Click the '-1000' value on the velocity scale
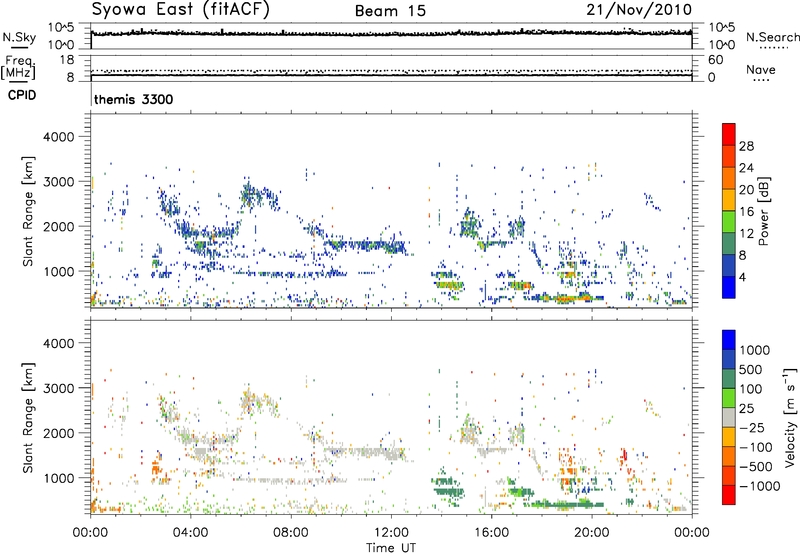Viewport: 800px width, 554px height. pos(760,486)
